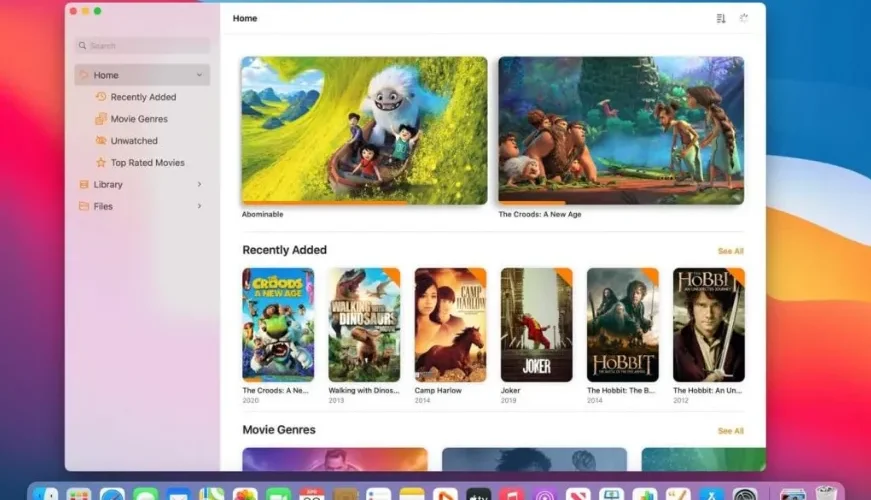This screenshot has width=871, height=500.
Task: See All recently added movies
Action: (730, 251)
